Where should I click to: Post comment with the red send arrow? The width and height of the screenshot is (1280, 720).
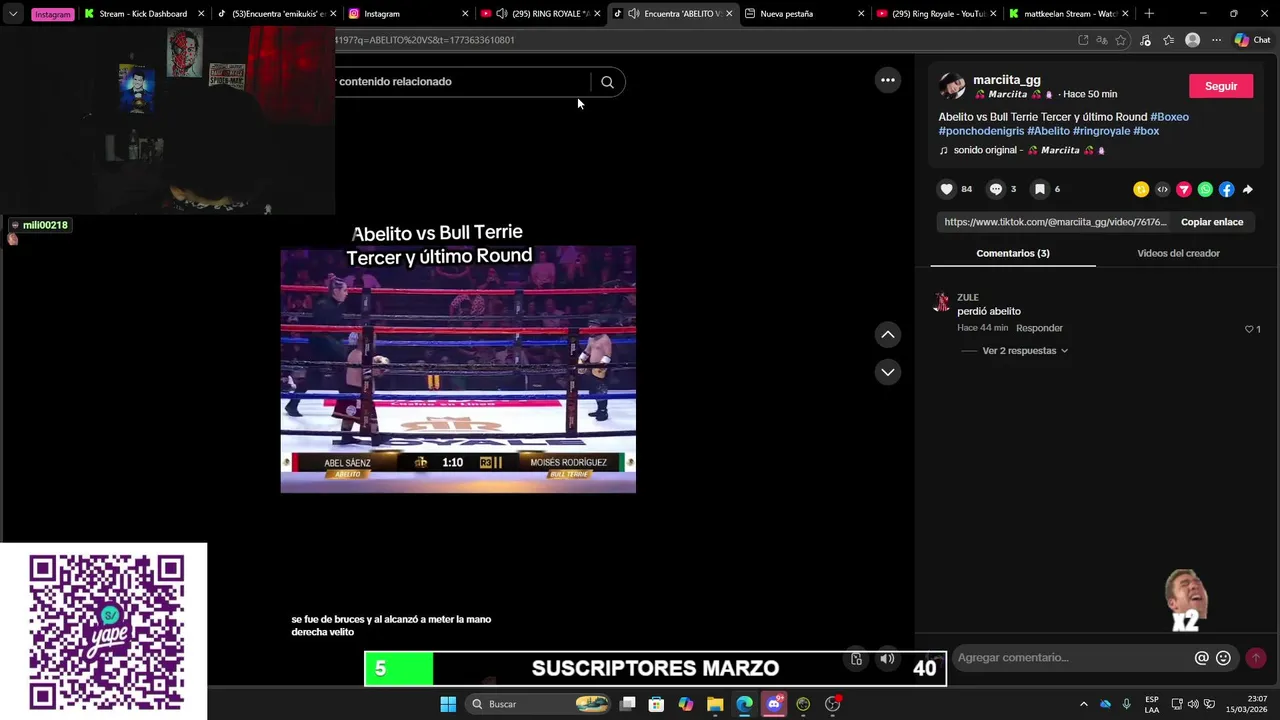1256,658
